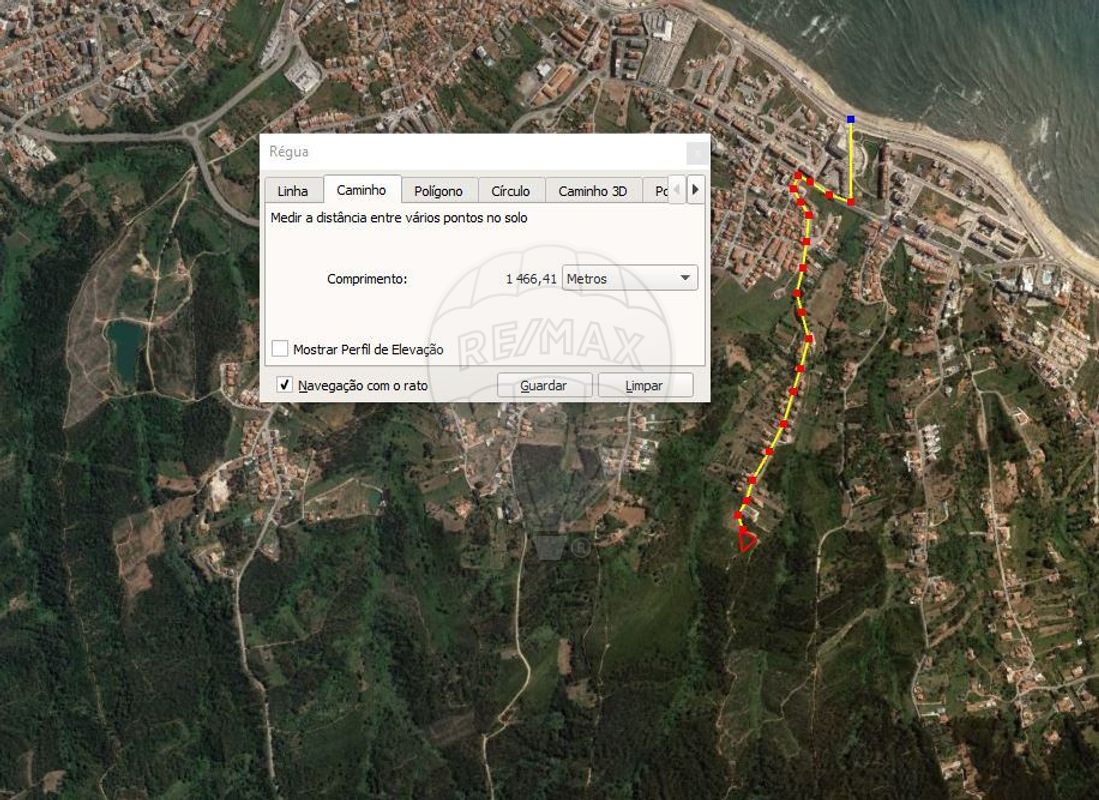Switch to the Linha tab
The width and height of the screenshot is (1099, 800).
[x=293, y=191]
